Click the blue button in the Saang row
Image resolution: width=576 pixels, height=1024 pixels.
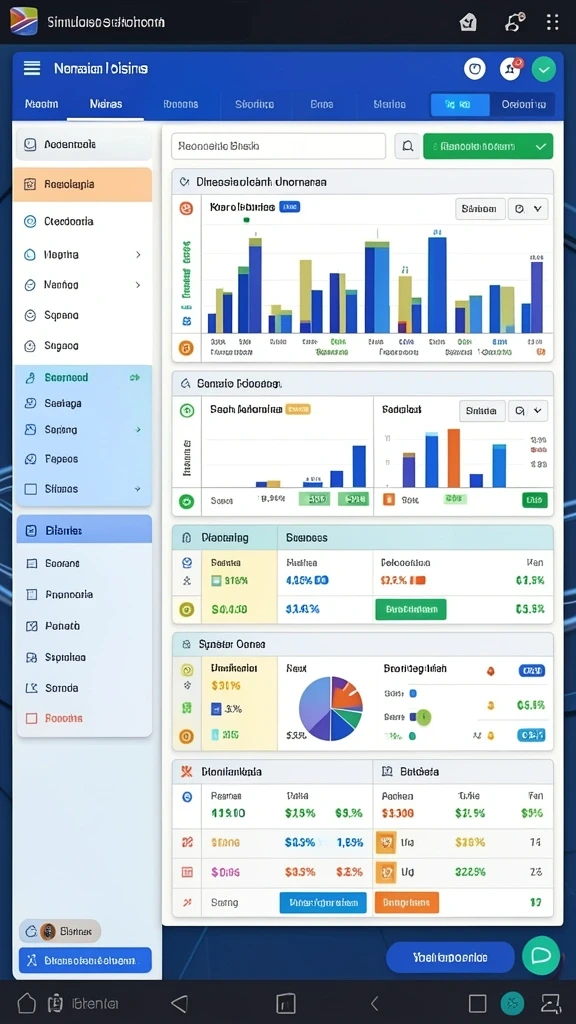point(323,903)
